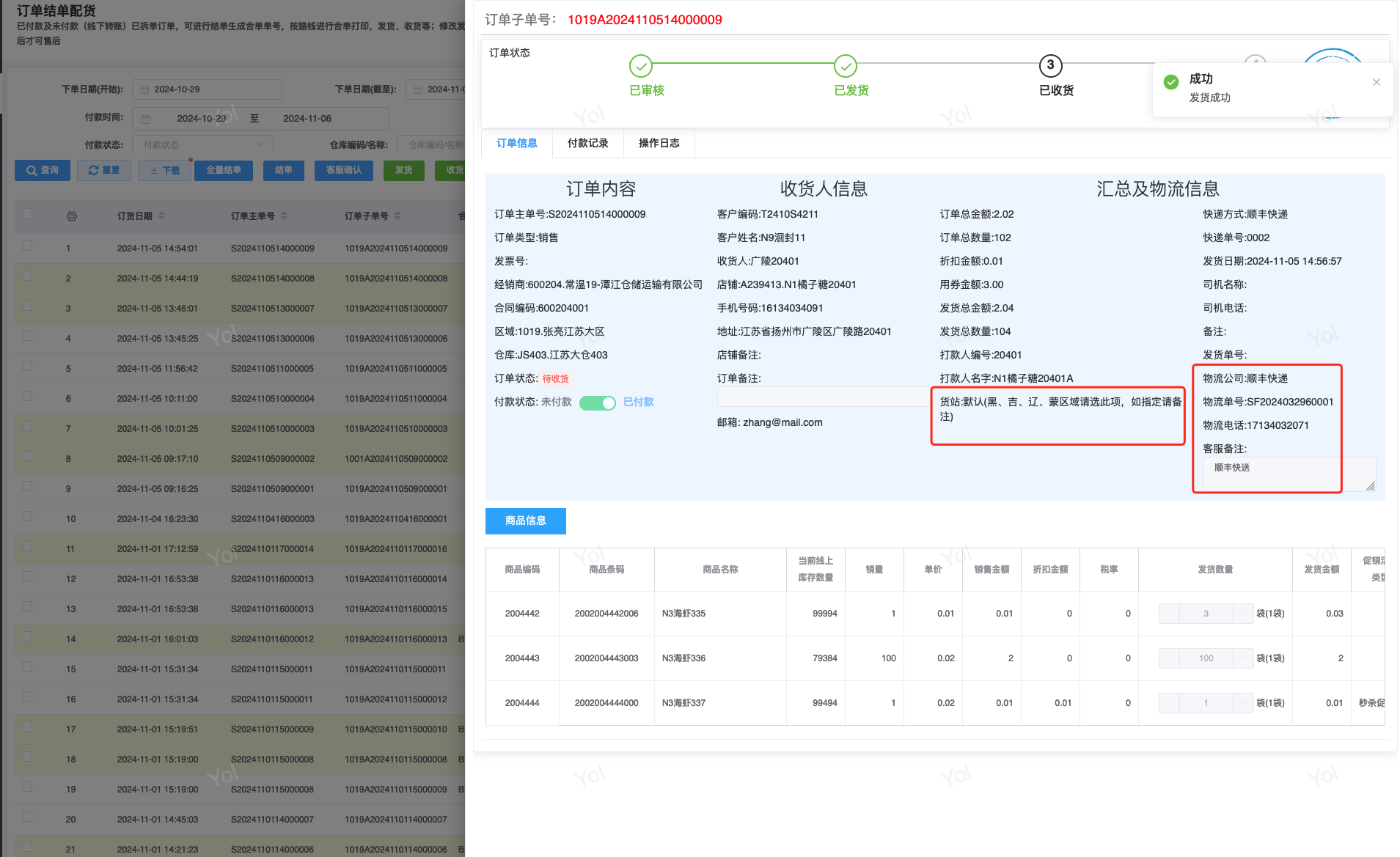Click the 已审核 step checkmark icon
This screenshot has height=857, width=1400.
[640, 66]
